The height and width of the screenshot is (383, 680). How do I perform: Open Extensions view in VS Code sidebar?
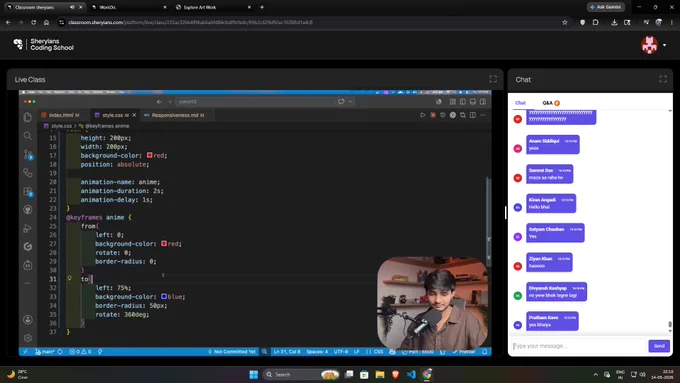click(28, 191)
